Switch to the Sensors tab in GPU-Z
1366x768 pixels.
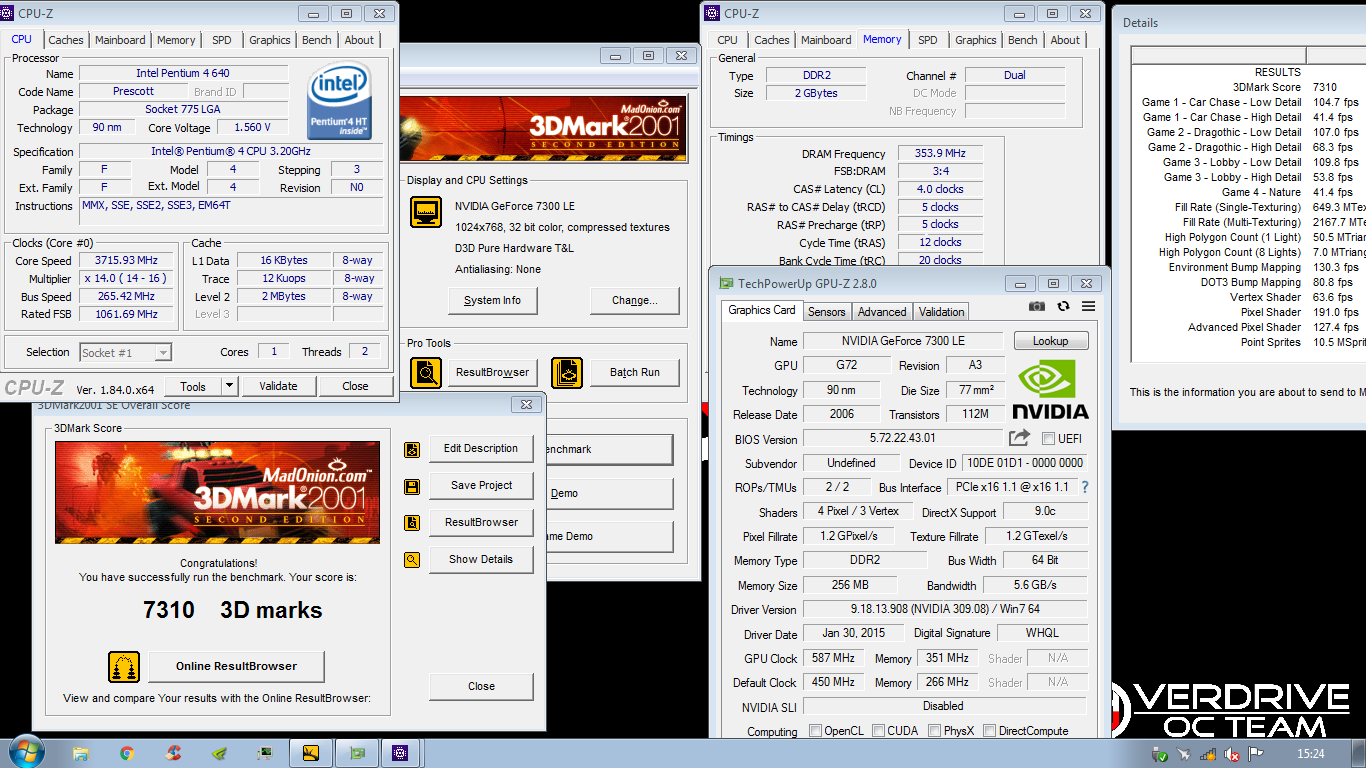click(827, 311)
